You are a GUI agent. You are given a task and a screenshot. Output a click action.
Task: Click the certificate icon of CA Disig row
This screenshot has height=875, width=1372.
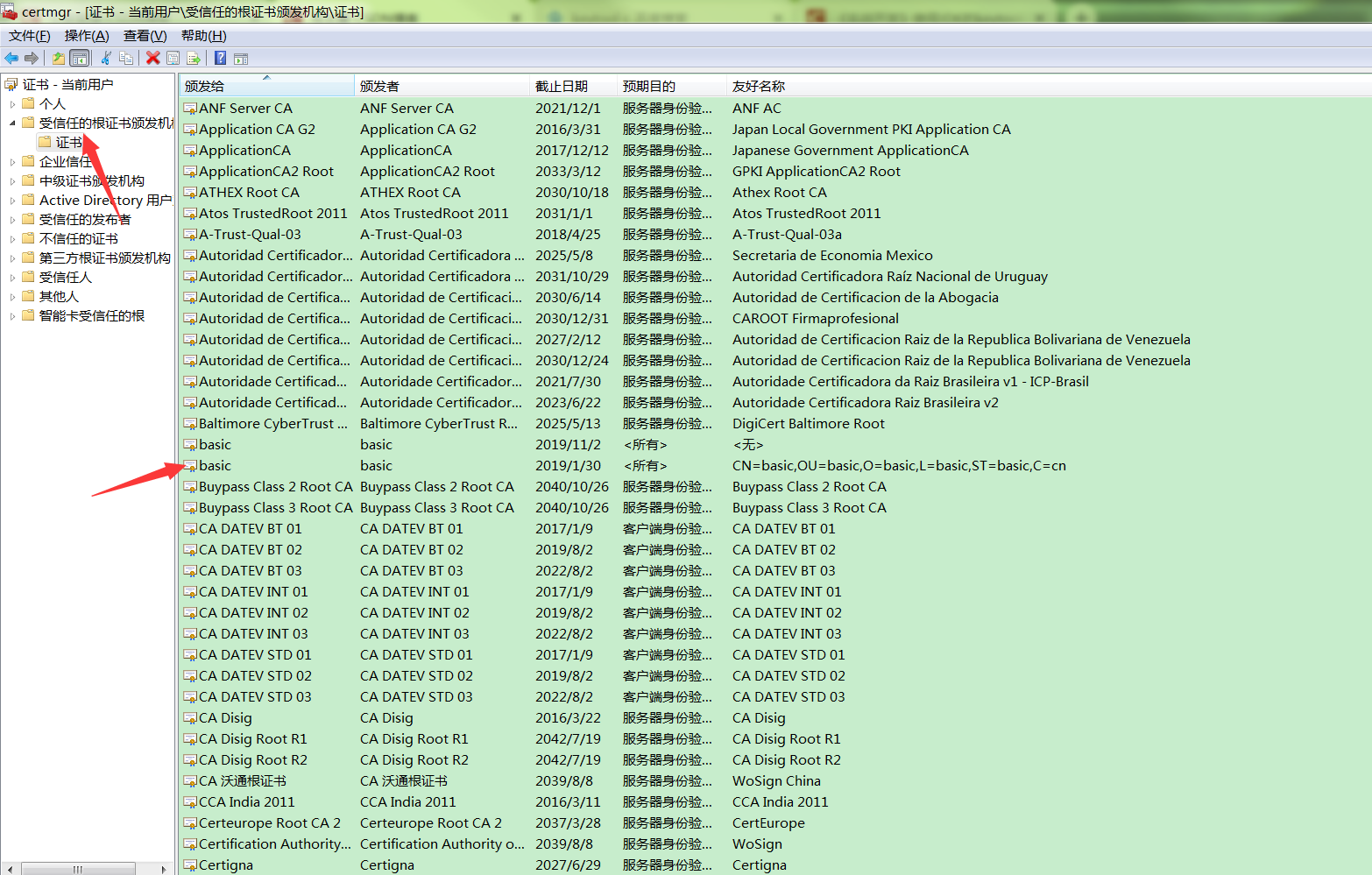(x=190, y=718)
